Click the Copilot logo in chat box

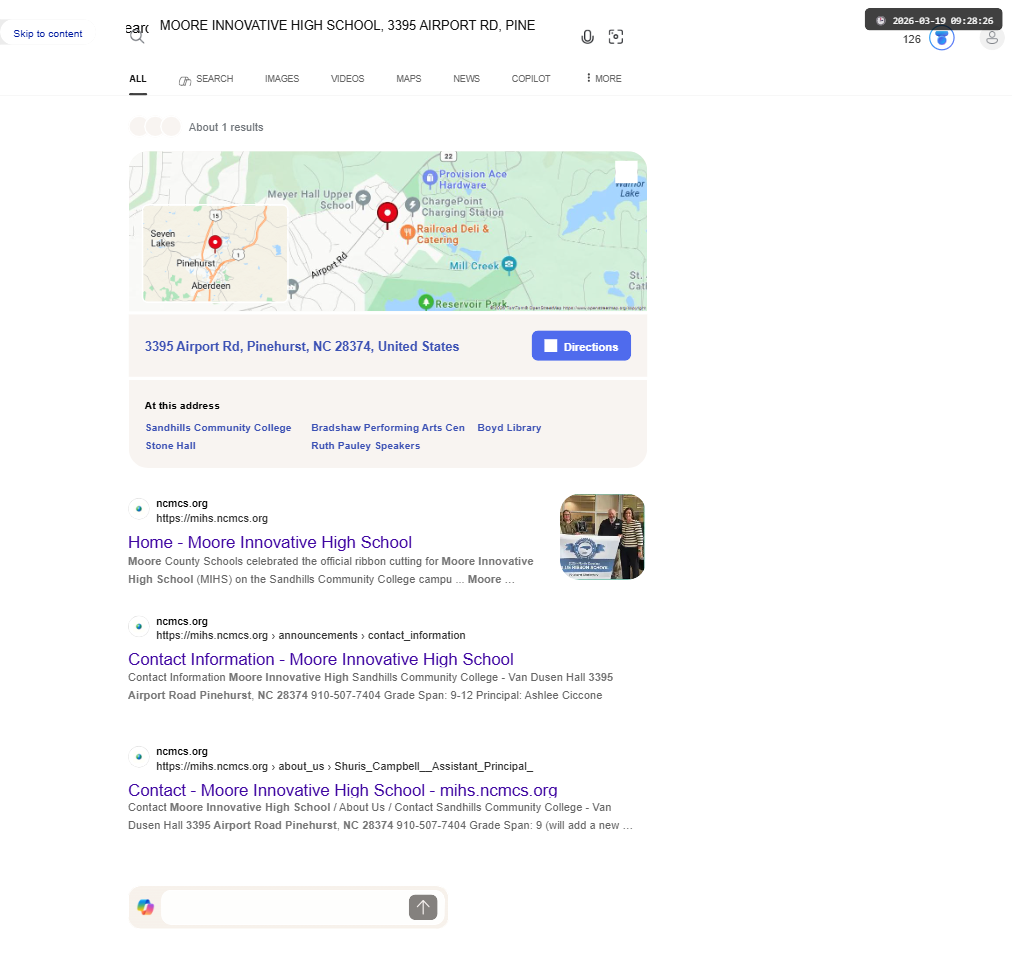coord(145,907)
